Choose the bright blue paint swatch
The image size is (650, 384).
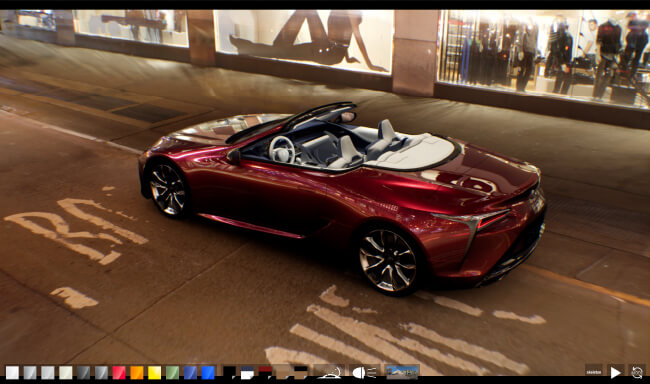tap(208, 372)
